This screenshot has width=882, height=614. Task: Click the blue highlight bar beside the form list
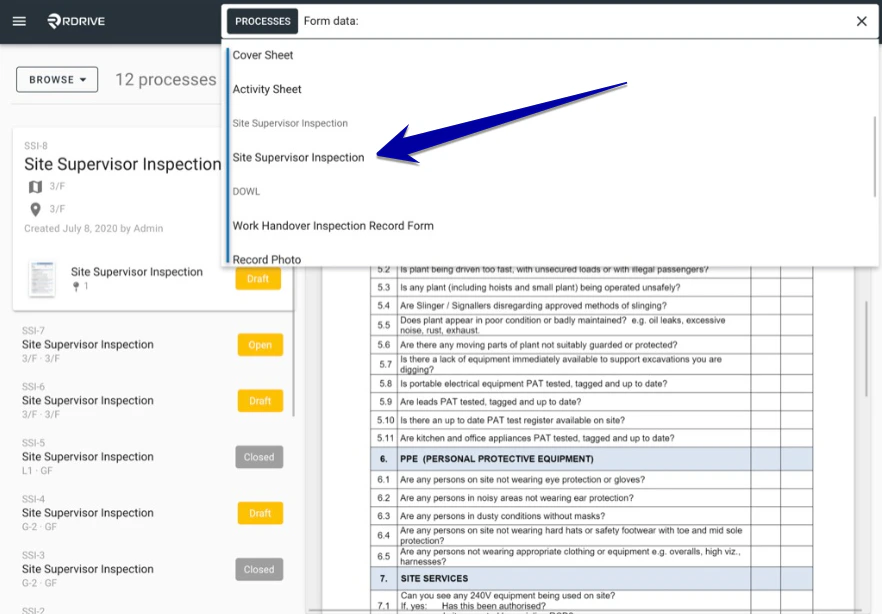[229, 150]
